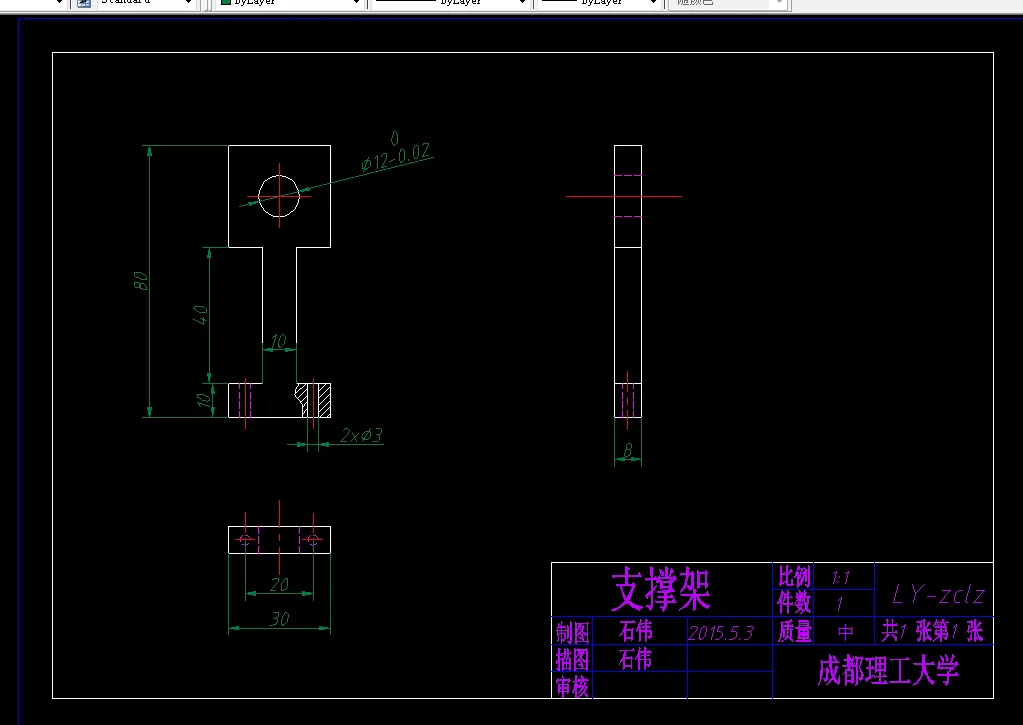Select the 件数 label in title block
Image resolution: width=1023 pixels, height=725 pixels.
[794, 602]
